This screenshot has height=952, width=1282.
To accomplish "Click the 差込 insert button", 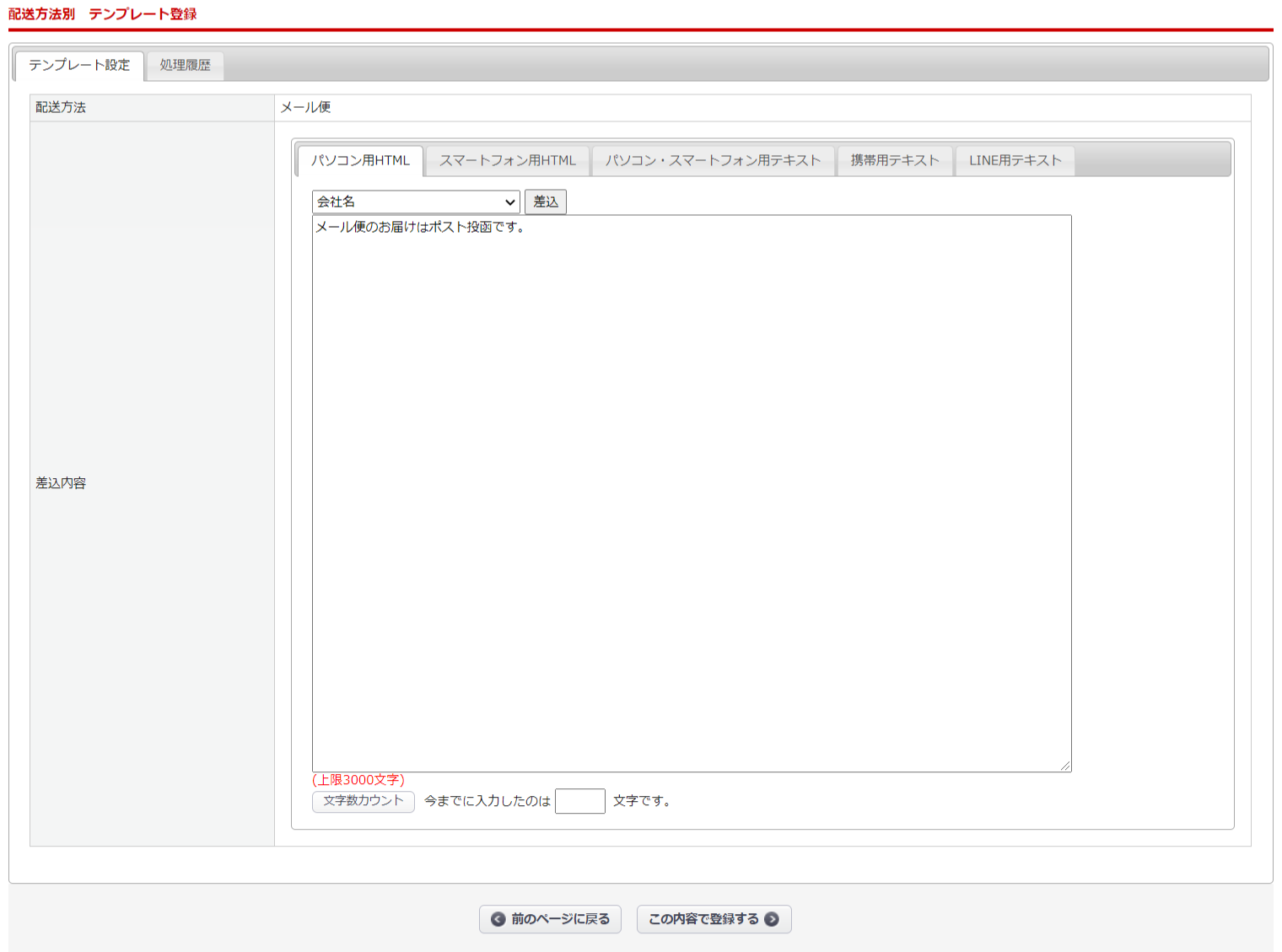I will tap(546, 202).
